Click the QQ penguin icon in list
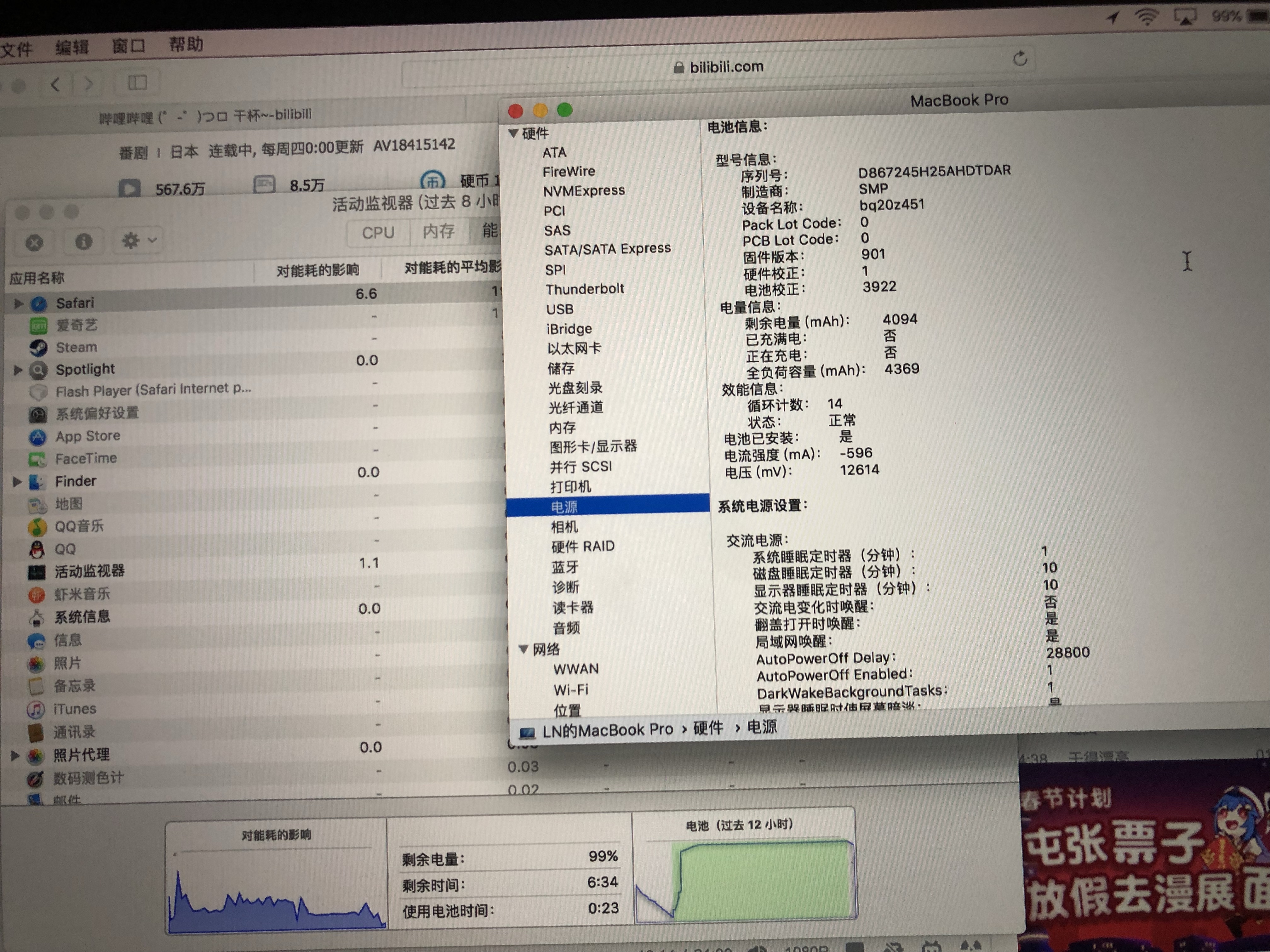Screen dimensions: 1270x952 [37, 550]
